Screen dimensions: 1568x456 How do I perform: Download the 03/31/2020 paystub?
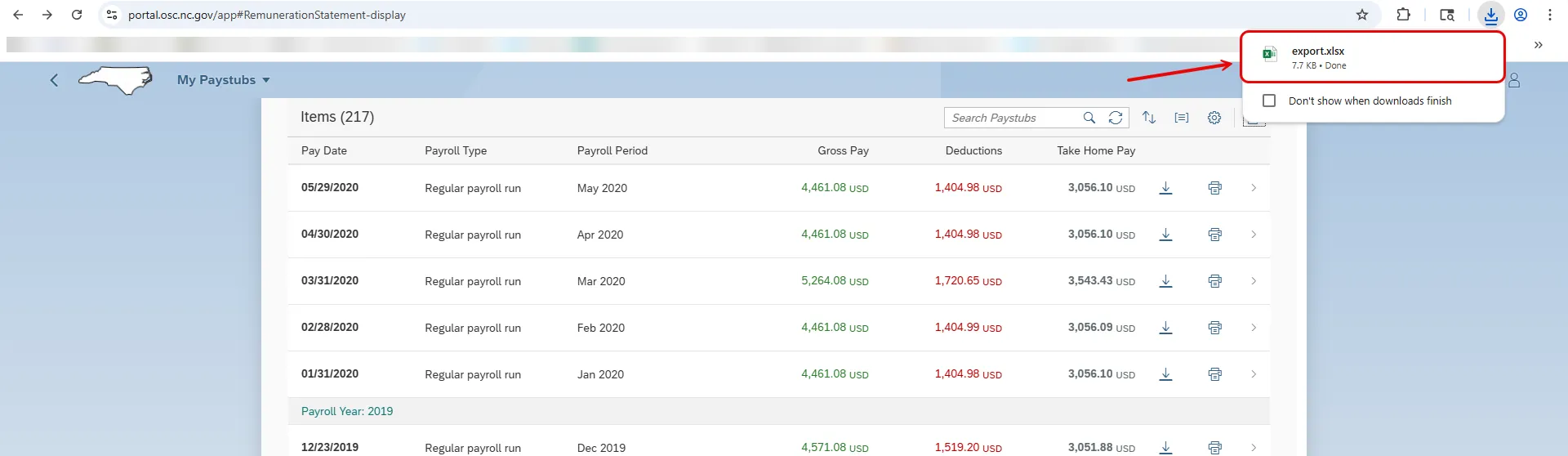click(1165, 281)
